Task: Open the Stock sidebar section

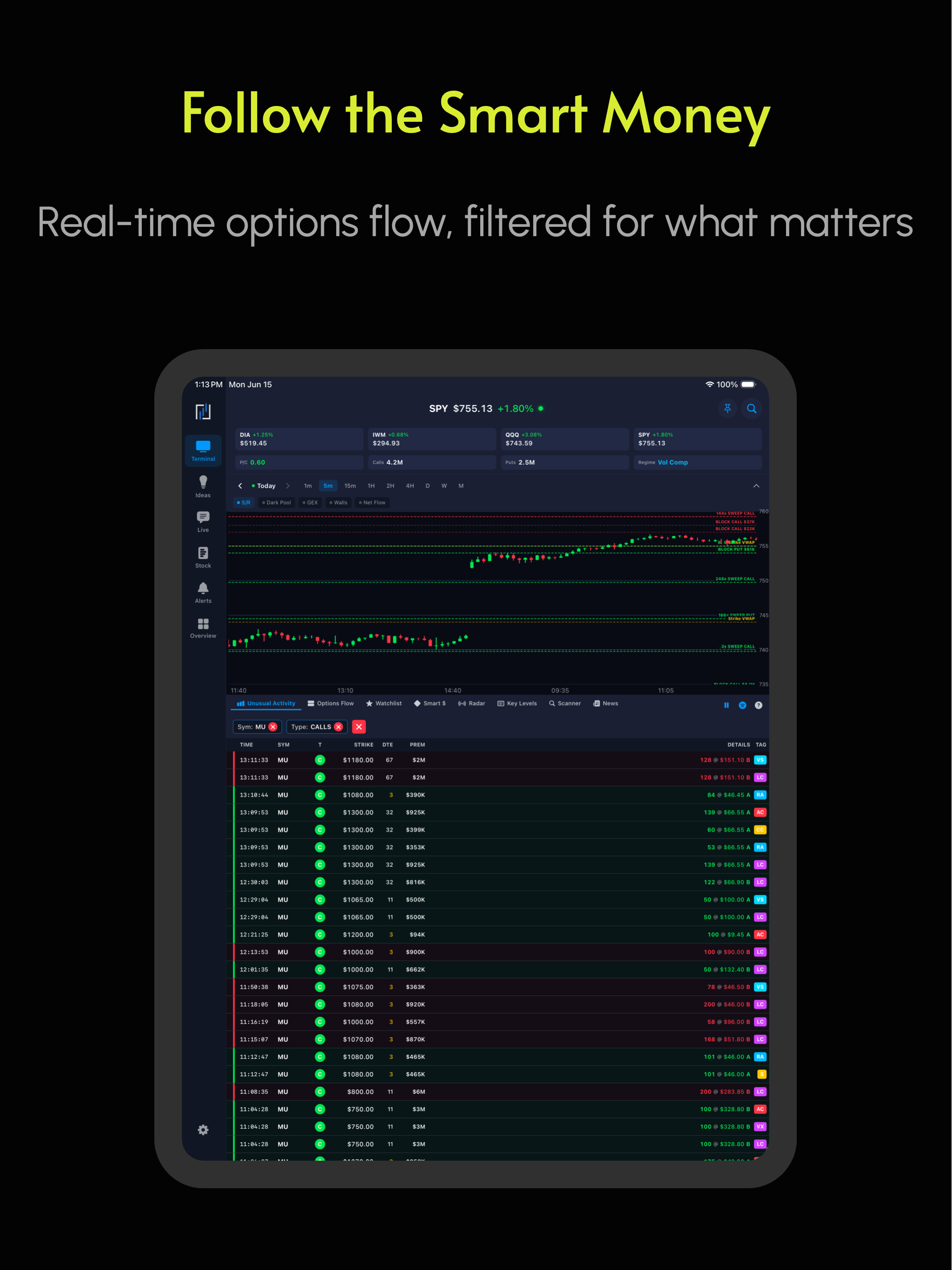Action: 203,557
